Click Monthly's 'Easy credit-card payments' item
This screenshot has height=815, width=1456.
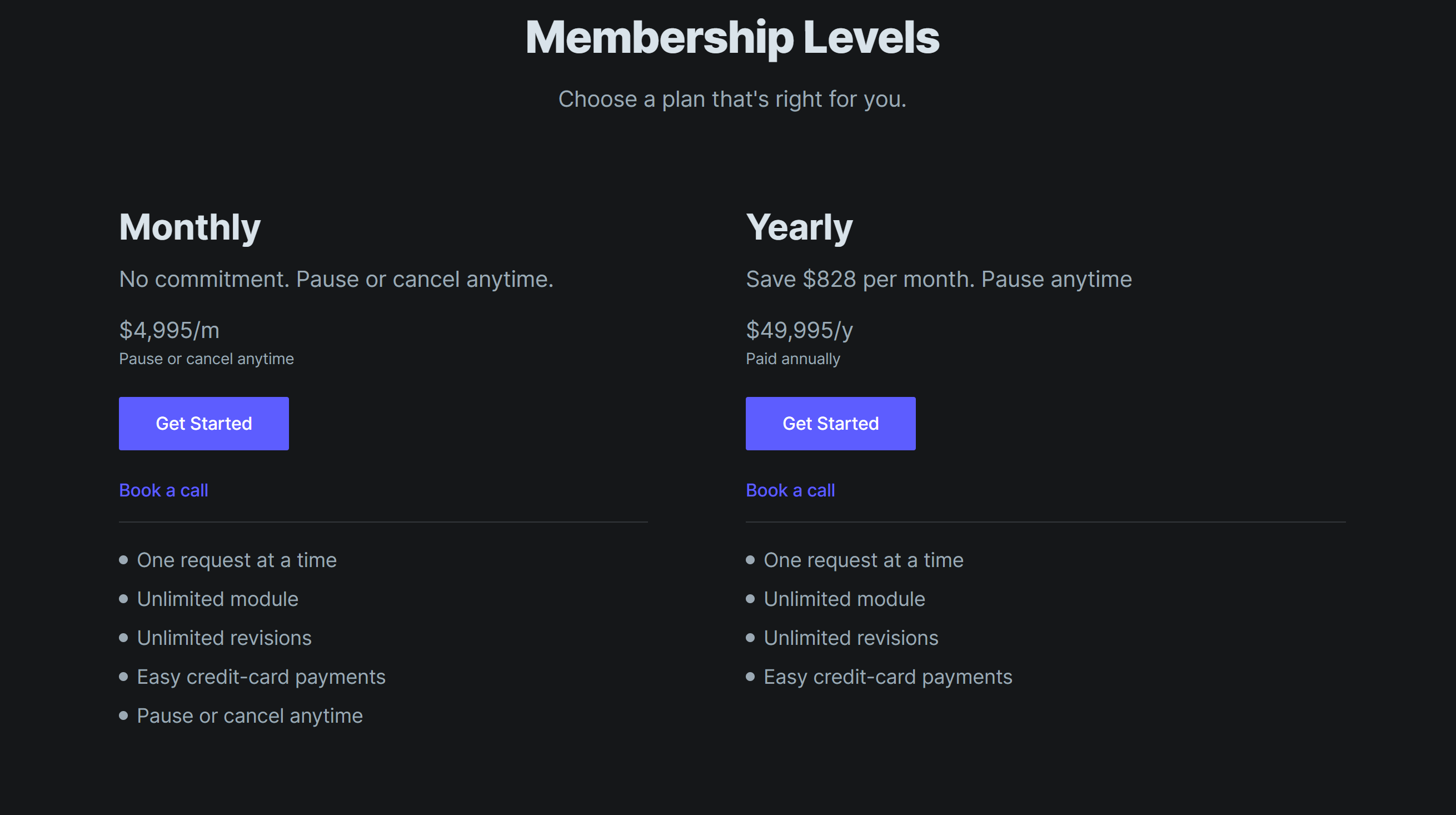coord(261,677)
